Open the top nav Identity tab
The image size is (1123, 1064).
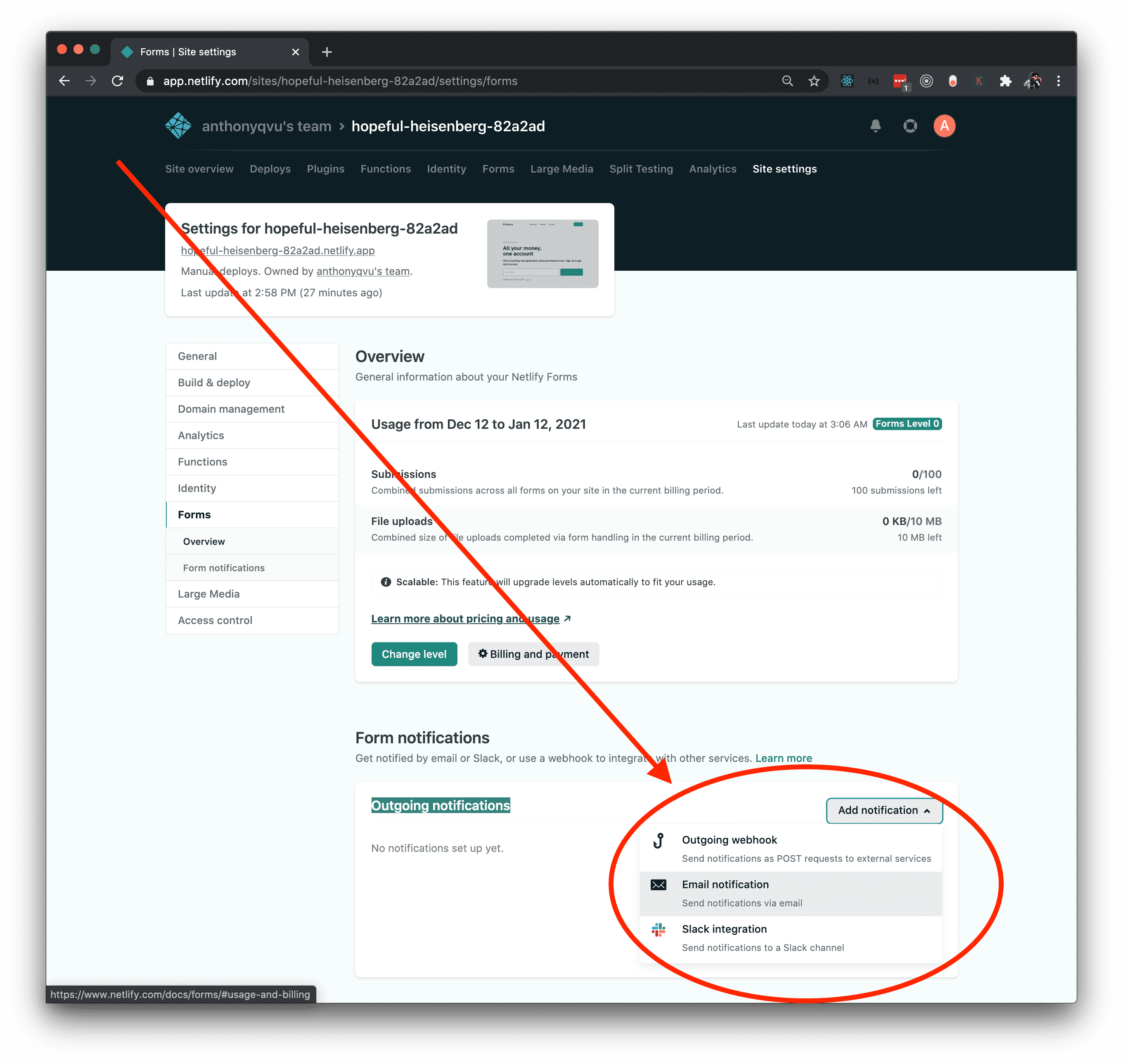447,169
